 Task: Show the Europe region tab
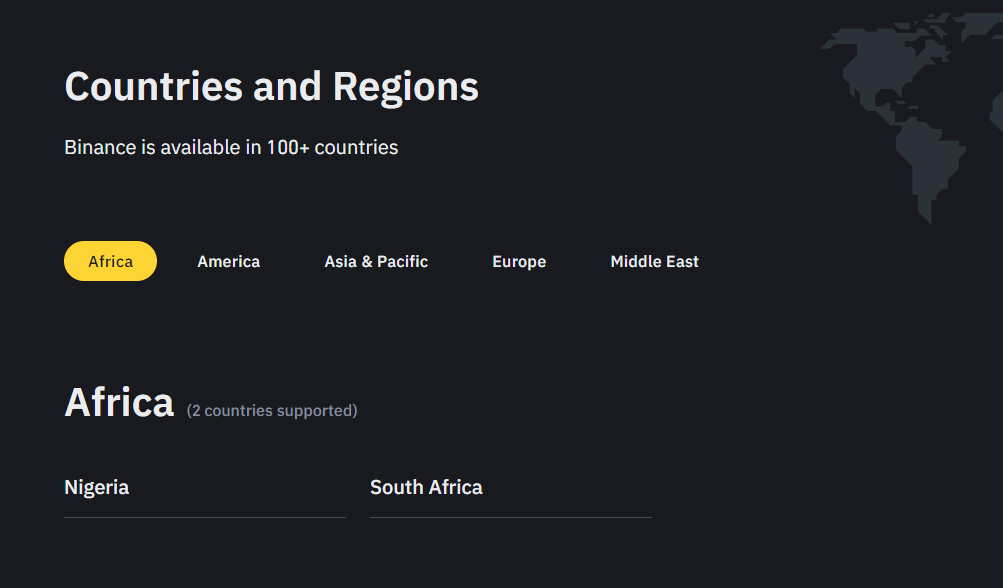[x=519, y=261]
